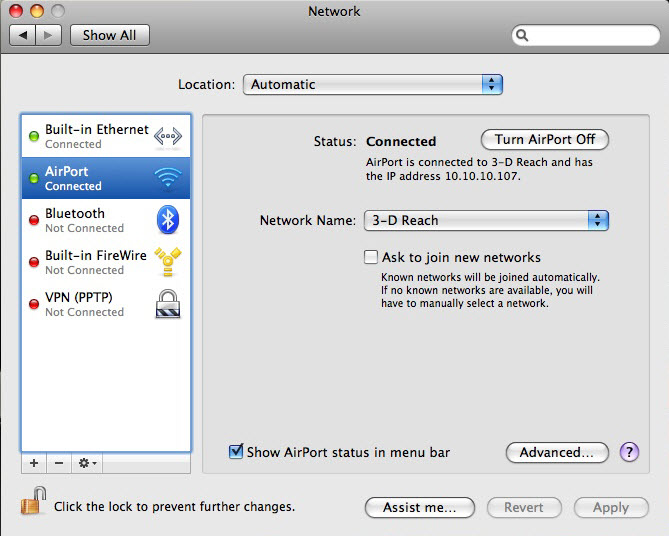Screen dimensions: 669x536
Task: Click in the search field
Action: [586, 35]
